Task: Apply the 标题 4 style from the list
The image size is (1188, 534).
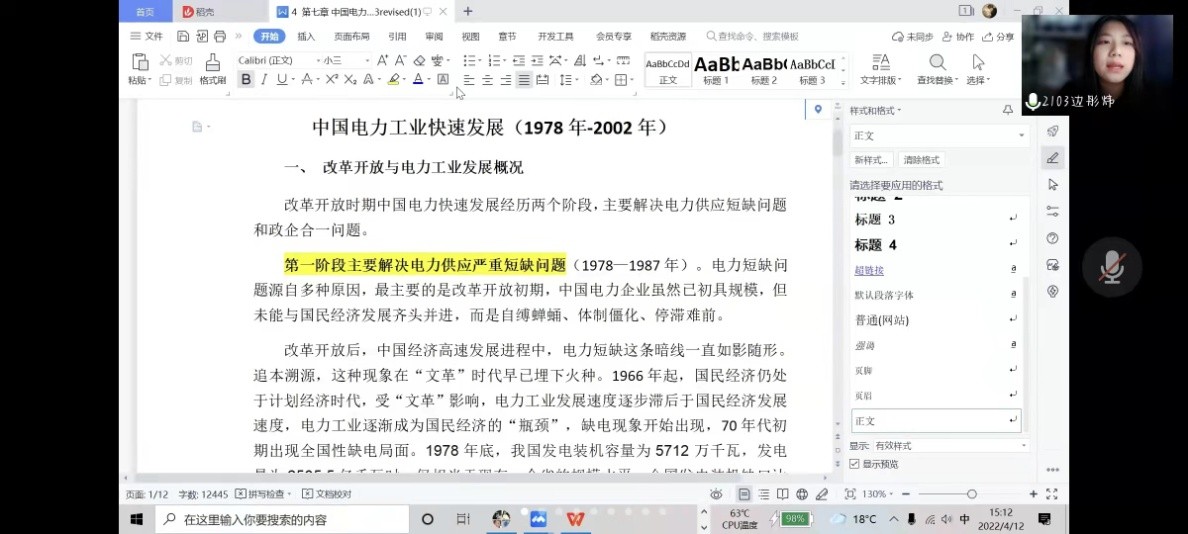Action: click(876, 245)
